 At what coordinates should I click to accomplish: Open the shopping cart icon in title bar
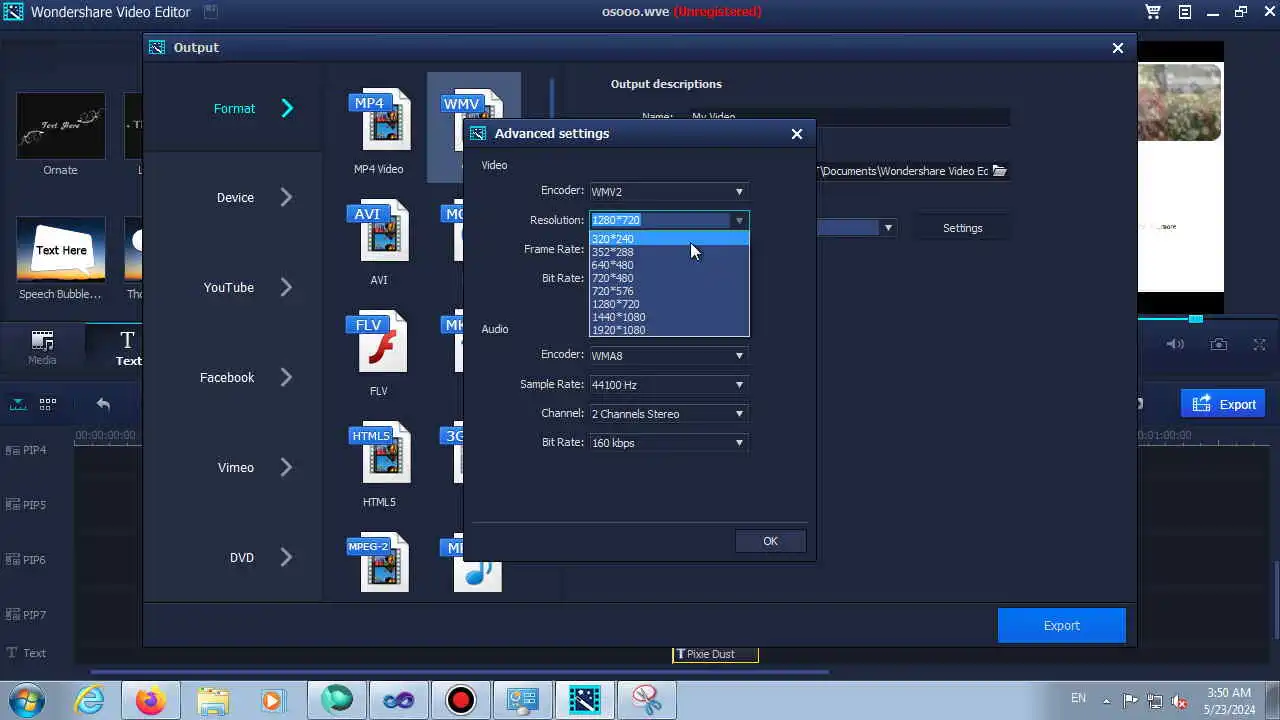[x=1153, y=12]
